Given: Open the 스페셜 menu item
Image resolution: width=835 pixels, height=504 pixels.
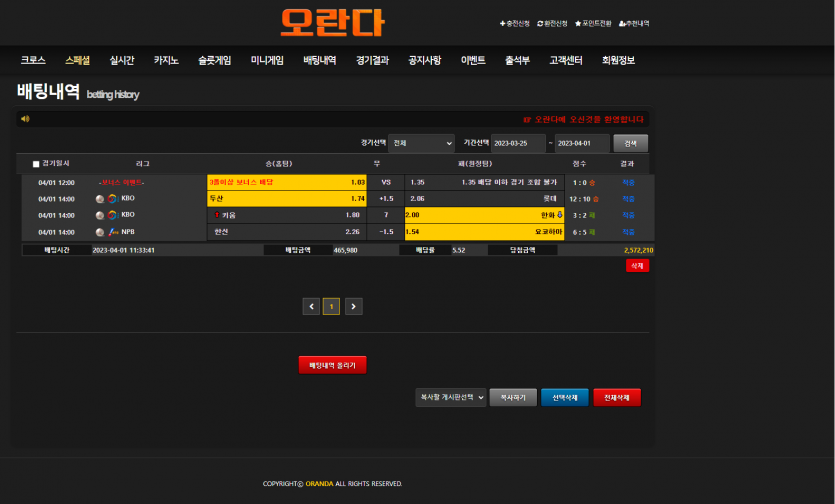Looking at the screenshot, I should 77,60.
